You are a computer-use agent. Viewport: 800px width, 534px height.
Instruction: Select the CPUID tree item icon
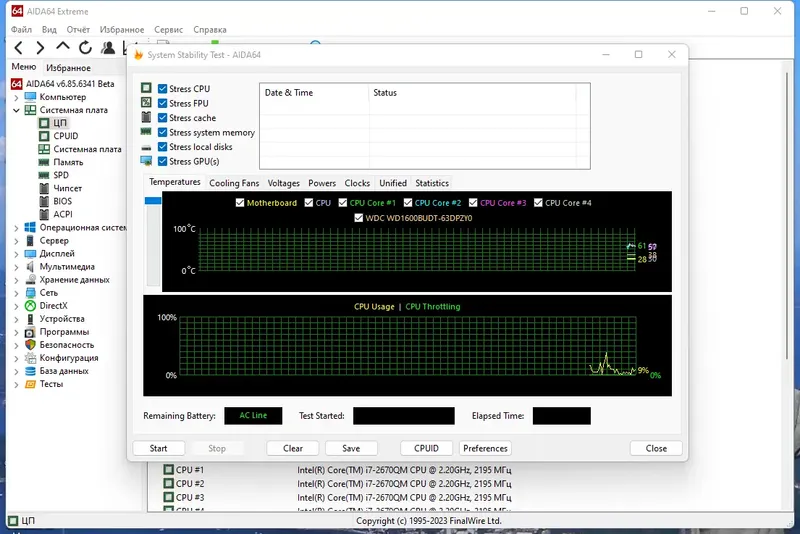tap(44, 136)
